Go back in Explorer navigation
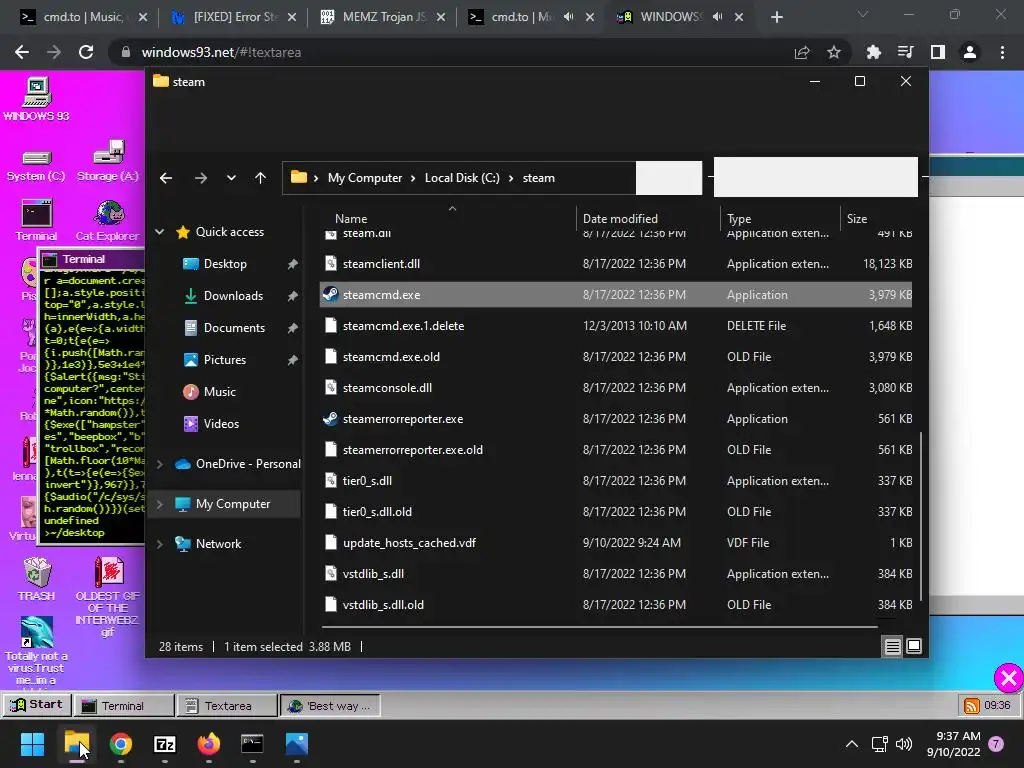 [x=166, y=178]
